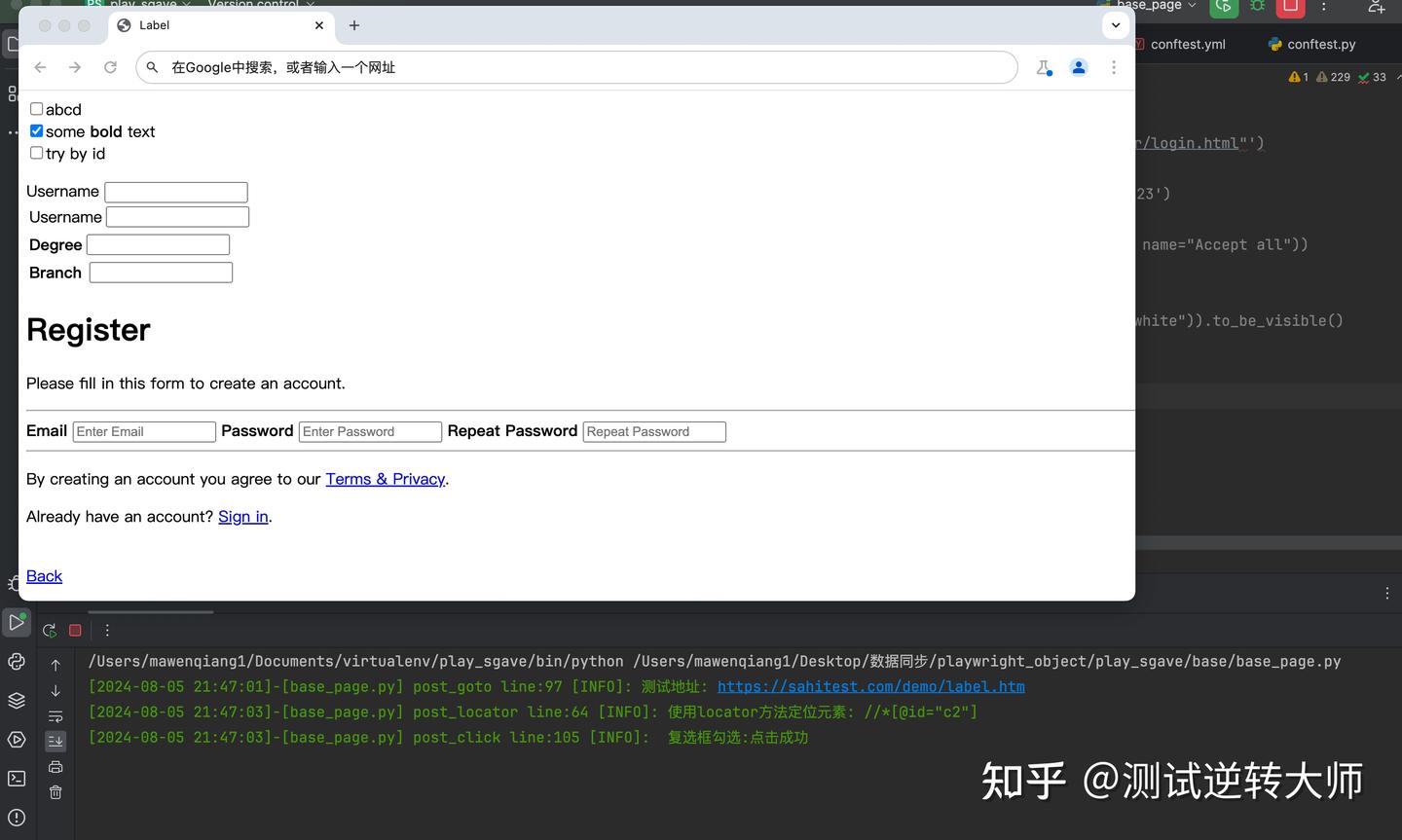The image size is (1402, 840).
Task: Open the base_page run configuration dropdown
Action: (1193, 6)
